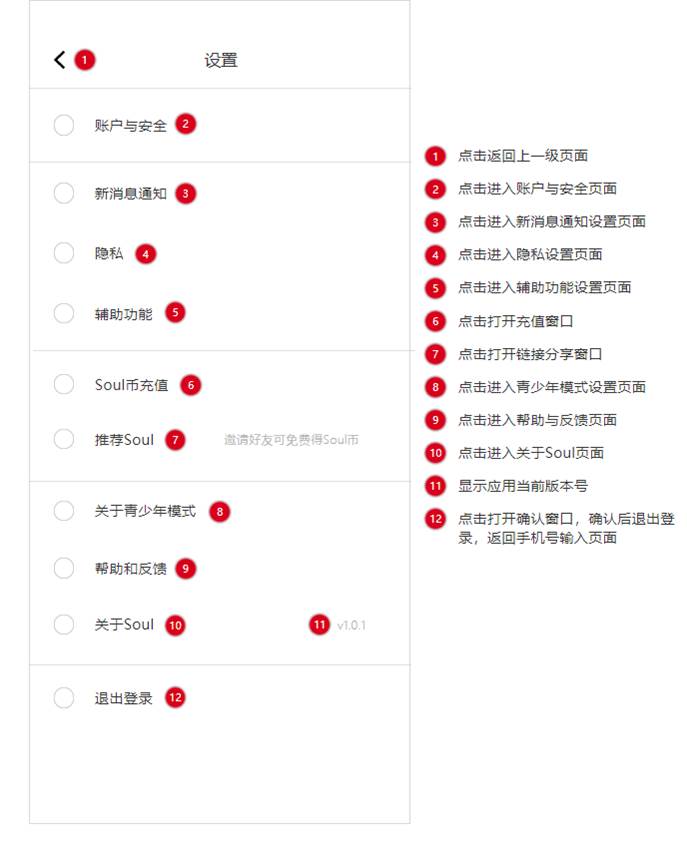The image size is (687, 851).
Task: Click the circle icon beside Soul币充值
Action: click(x=64, y=385)
